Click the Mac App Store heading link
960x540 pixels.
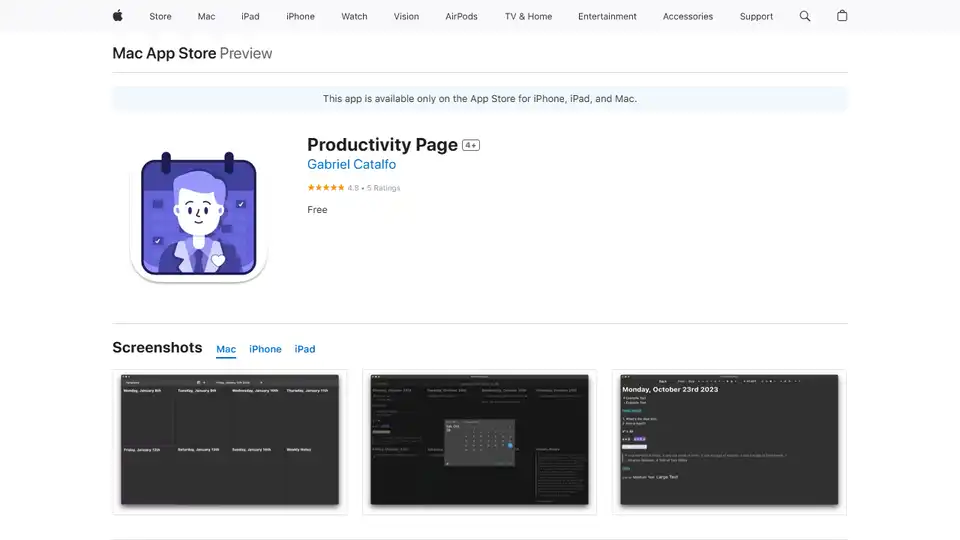(164, 53)
